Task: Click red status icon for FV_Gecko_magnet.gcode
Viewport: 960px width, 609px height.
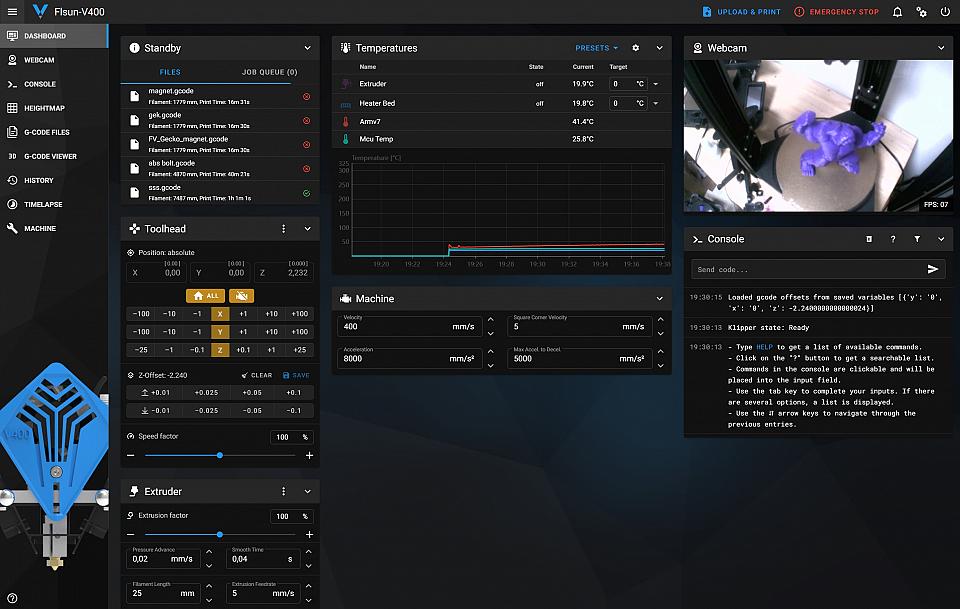Action: pyautogui.click(x=307, y=144)
